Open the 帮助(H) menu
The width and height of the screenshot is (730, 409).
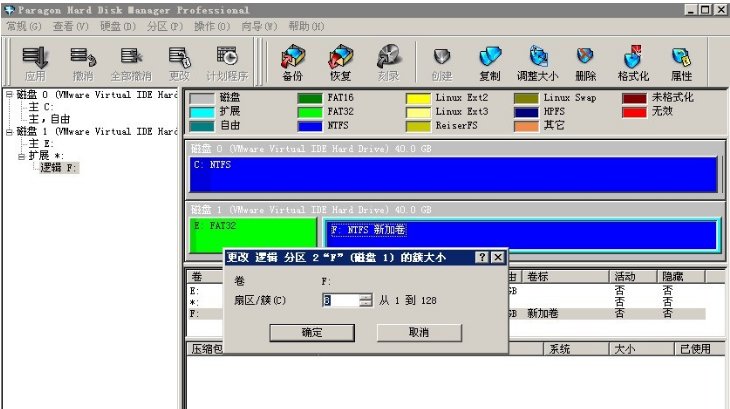(x=306, y=27)
